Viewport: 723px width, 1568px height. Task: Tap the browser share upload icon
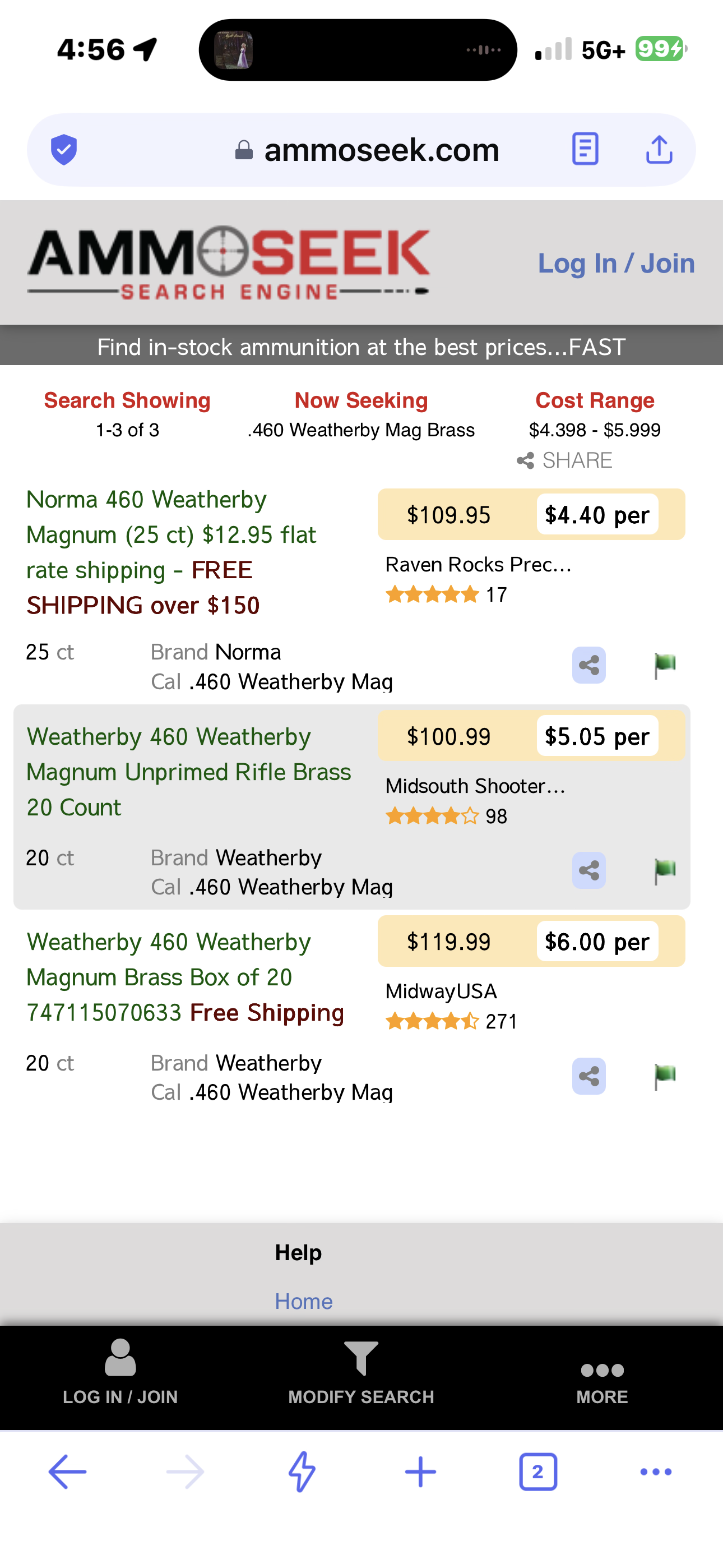click(x=659, y=149)
